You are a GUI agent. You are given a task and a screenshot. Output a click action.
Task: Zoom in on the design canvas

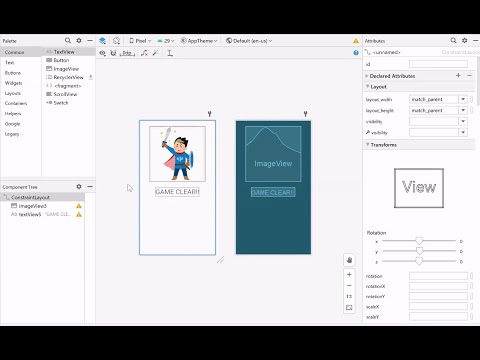pos(349,275)
